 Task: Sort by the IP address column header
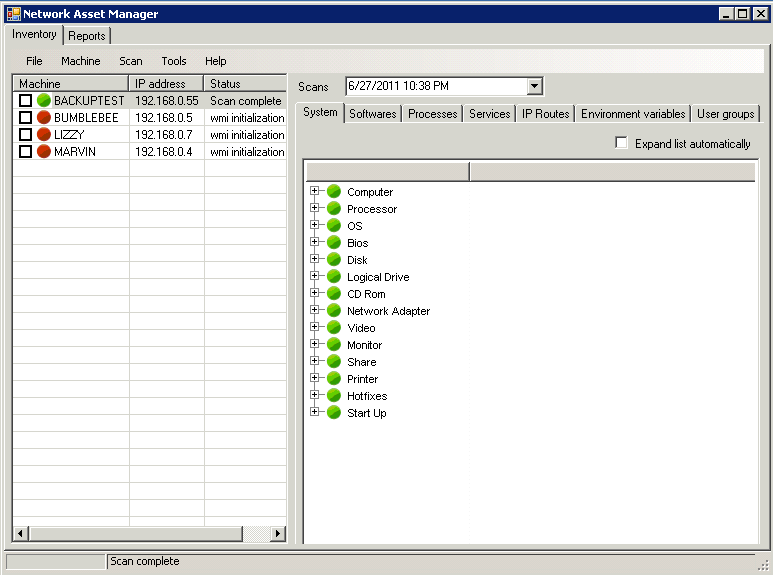tap(166, 84)
